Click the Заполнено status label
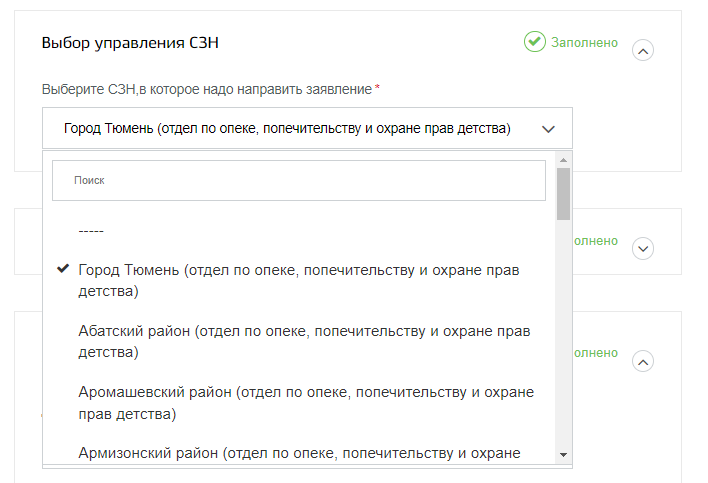Screen dimensions: 708x483 [x=584, y=42]
